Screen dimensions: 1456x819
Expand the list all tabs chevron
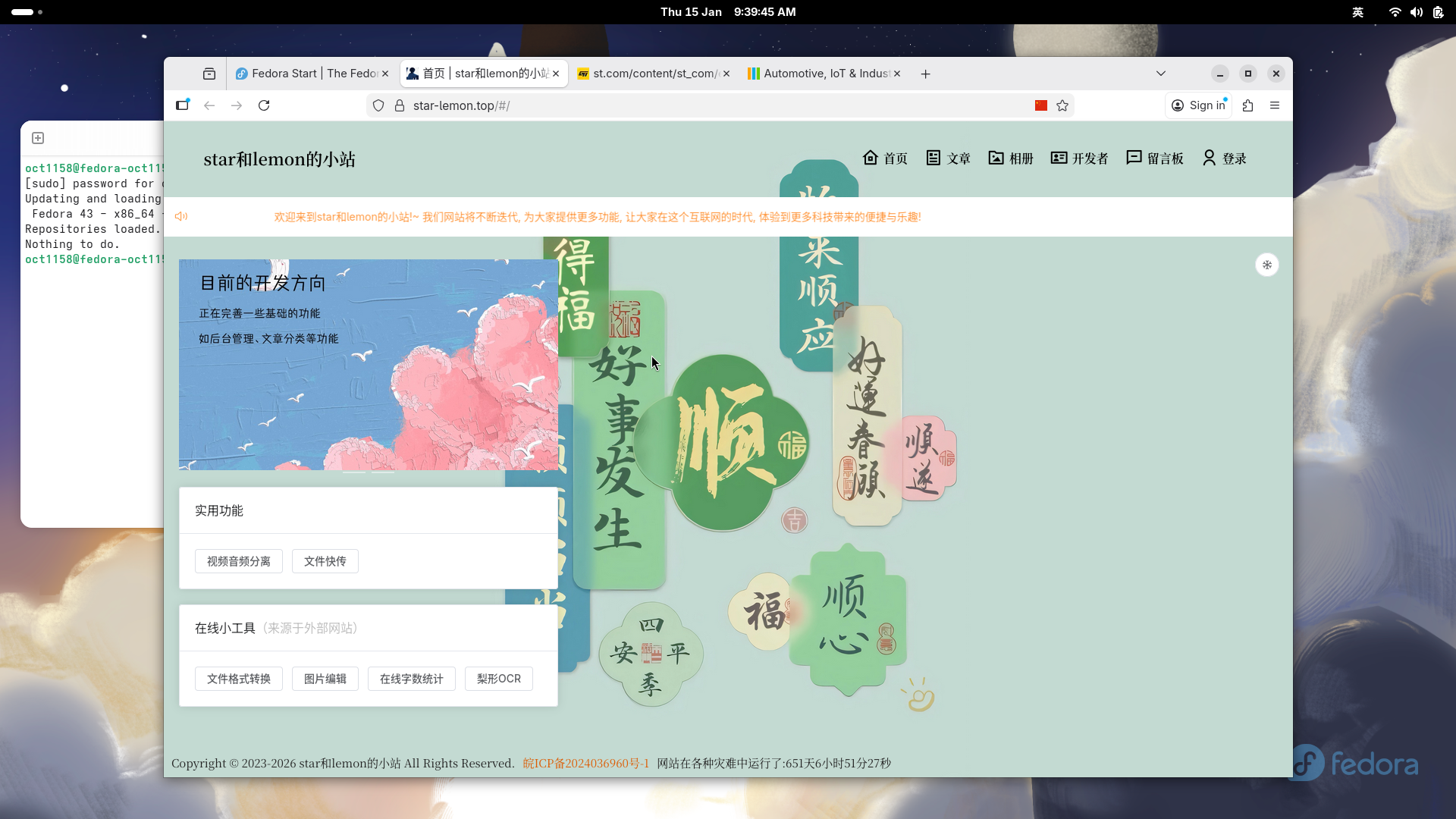1160,74
